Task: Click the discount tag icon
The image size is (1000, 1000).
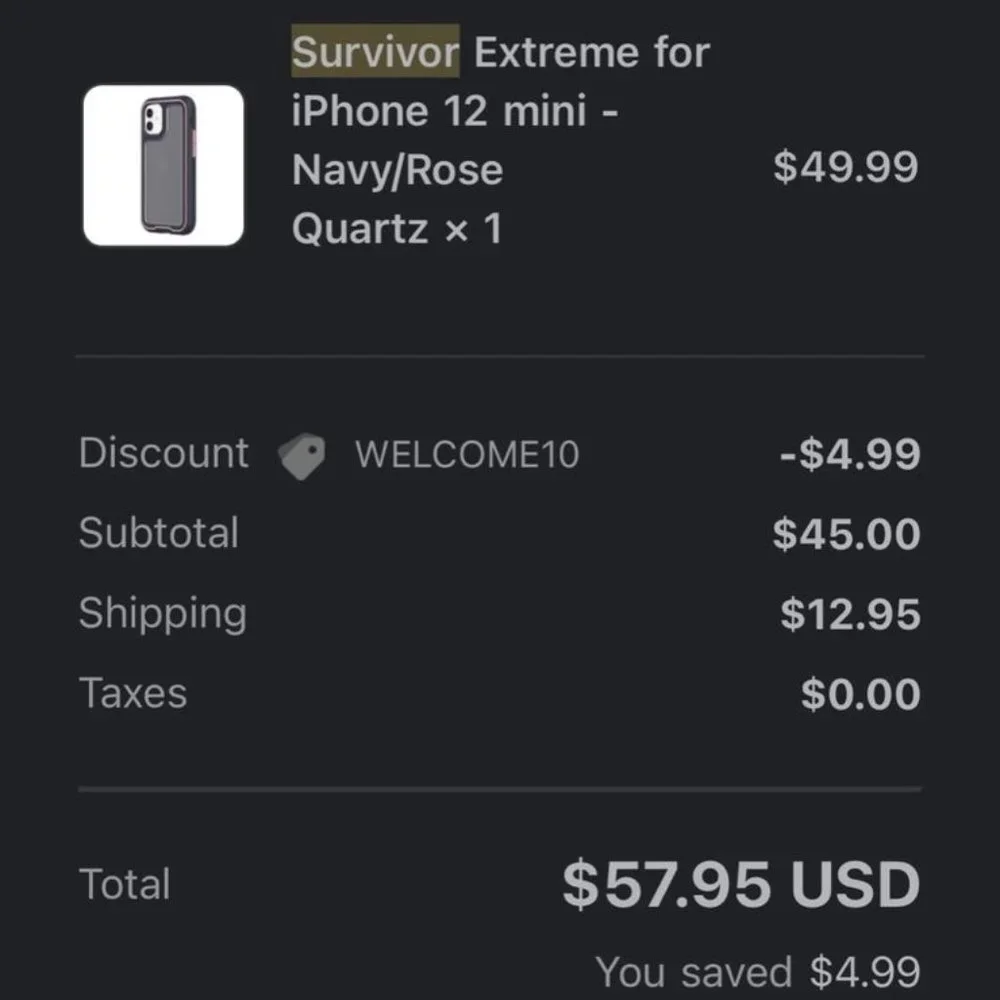Action: 302,455
